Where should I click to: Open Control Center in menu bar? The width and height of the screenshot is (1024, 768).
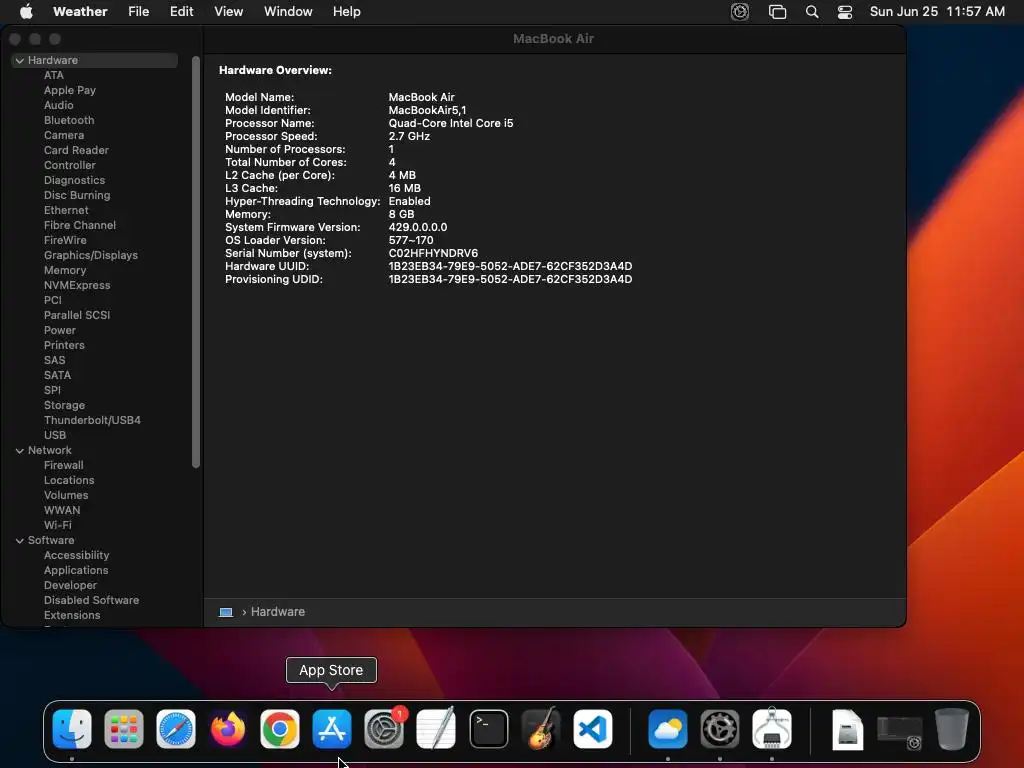coord(845,12)
